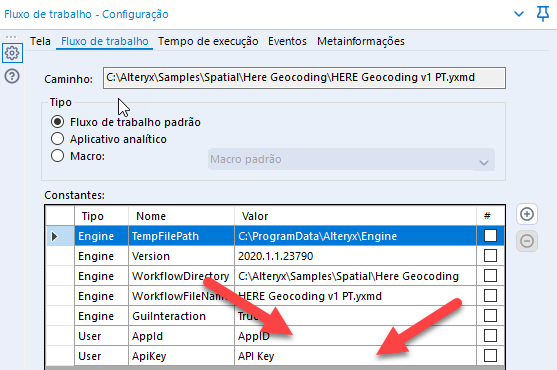Select the User type cell for ApiKey
557x370 pixels.
(101, 356)
